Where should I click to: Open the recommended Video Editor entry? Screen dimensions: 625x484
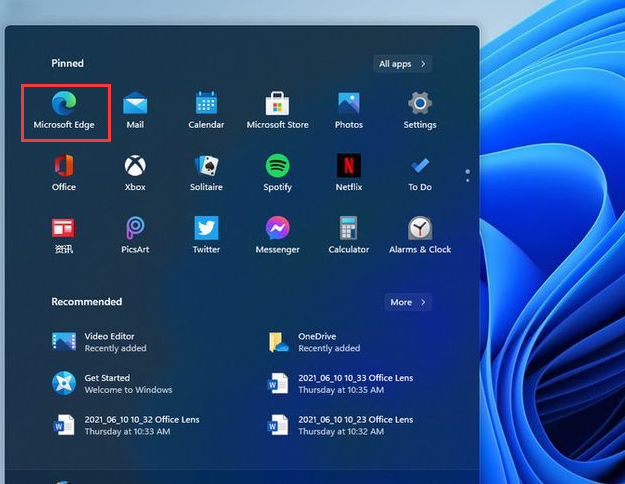point(110,342)
